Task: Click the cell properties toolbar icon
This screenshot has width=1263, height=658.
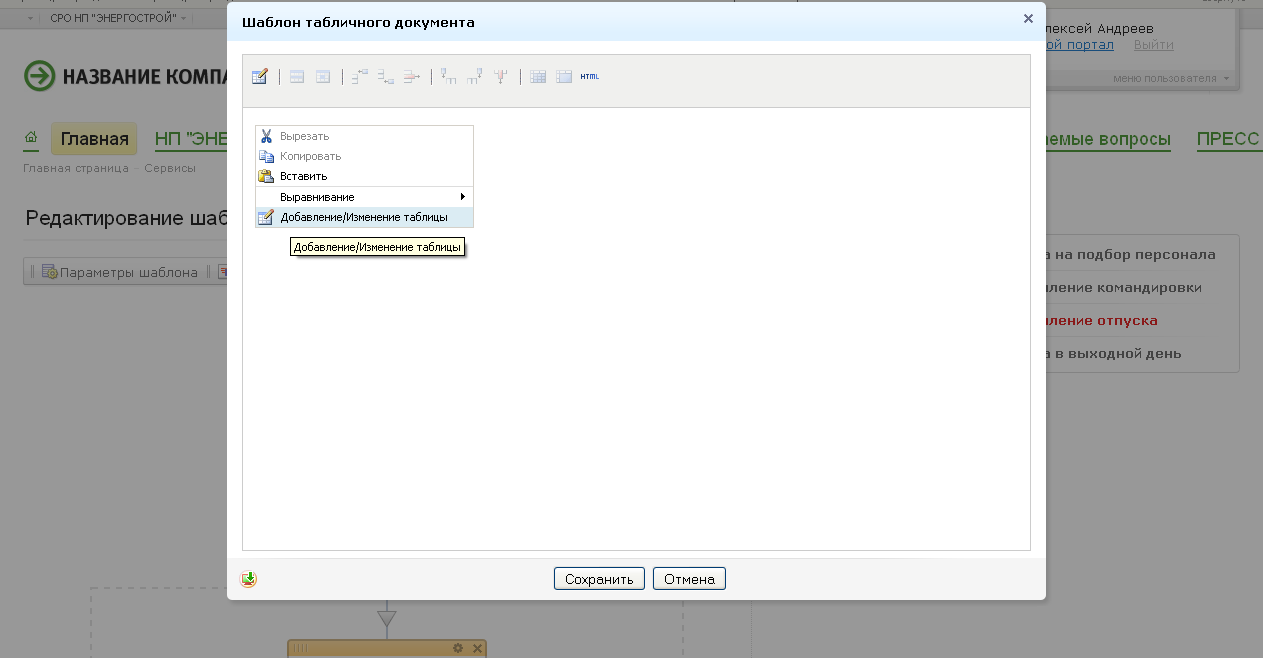Action: tap(323, 77)
